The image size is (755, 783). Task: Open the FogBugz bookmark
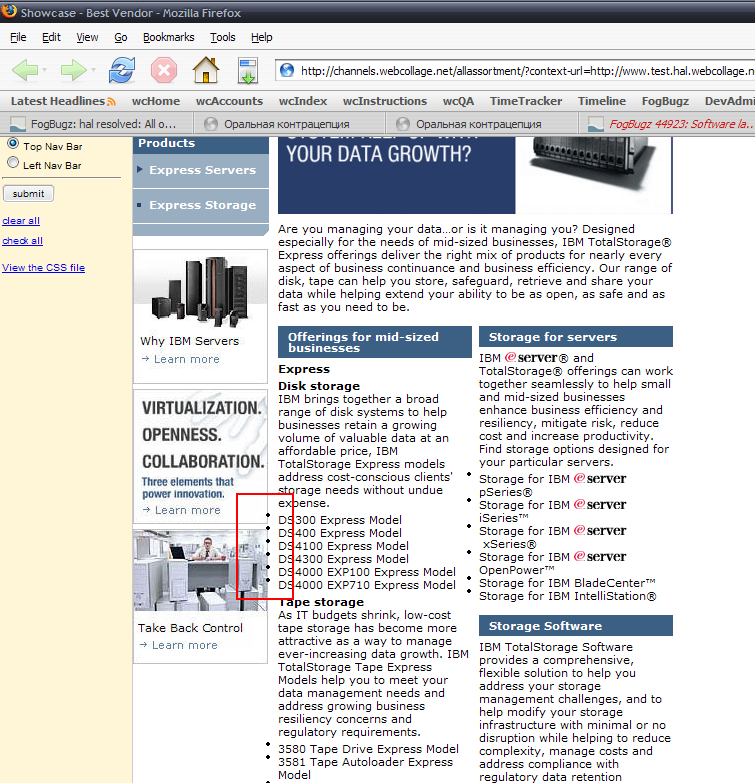coord(665,101)
